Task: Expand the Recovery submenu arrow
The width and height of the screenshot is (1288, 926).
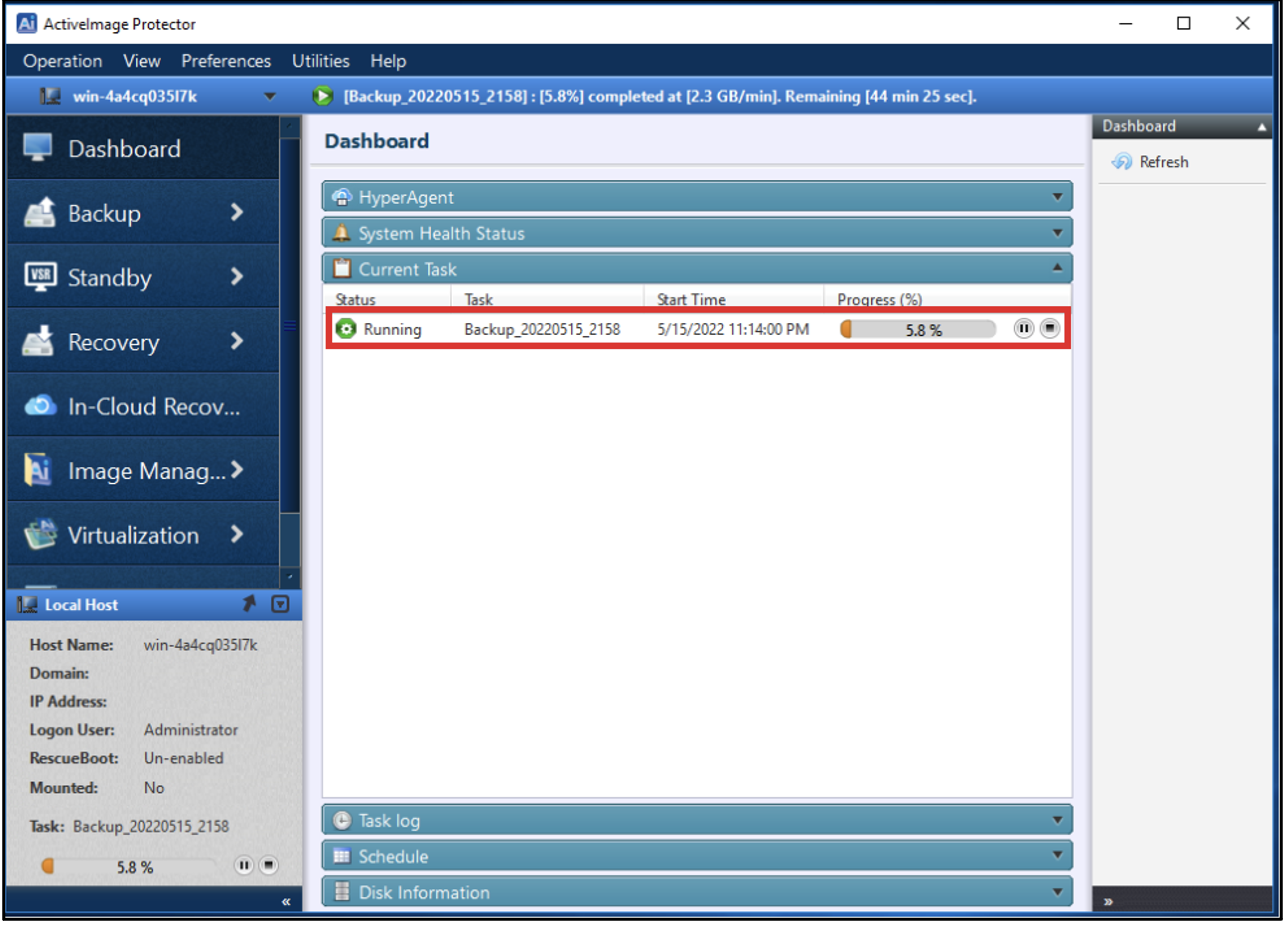Action: pyautogui.click(x=237, y=341)
